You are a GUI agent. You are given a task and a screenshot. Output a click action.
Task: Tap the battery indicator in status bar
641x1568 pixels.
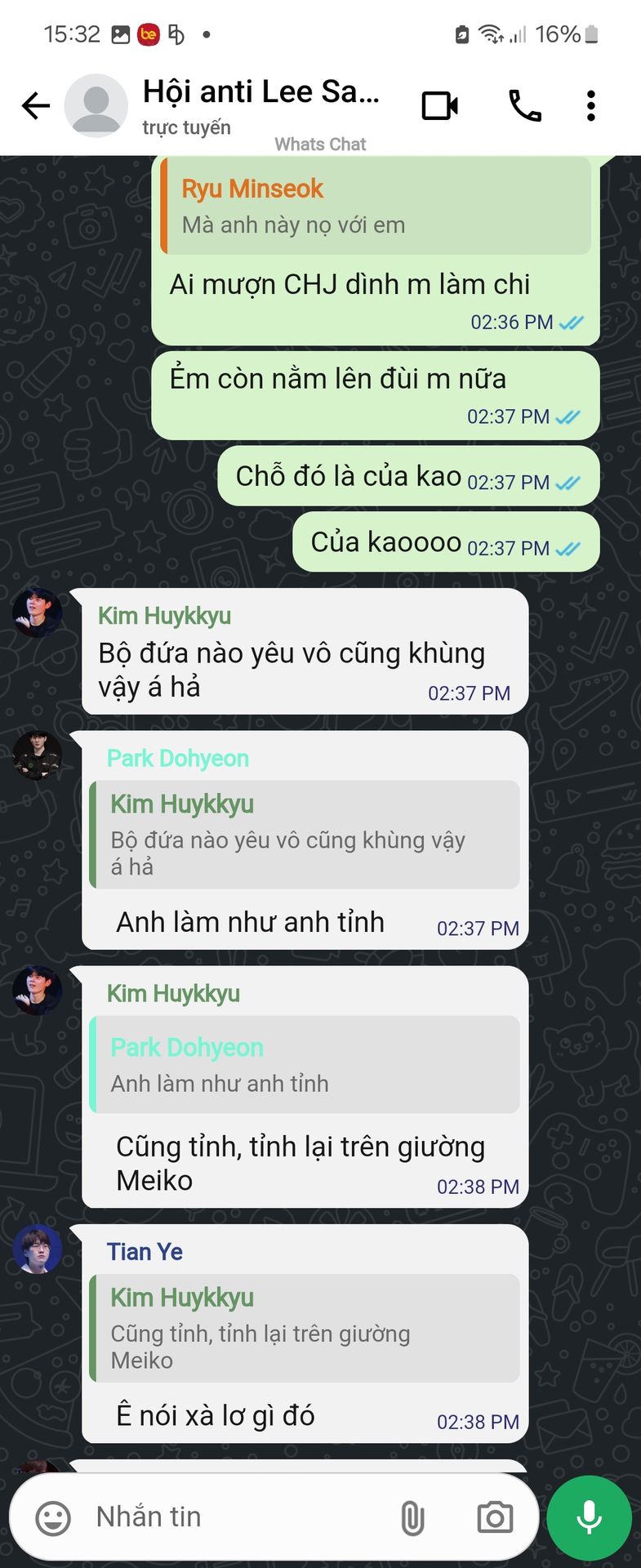[592, 34]
